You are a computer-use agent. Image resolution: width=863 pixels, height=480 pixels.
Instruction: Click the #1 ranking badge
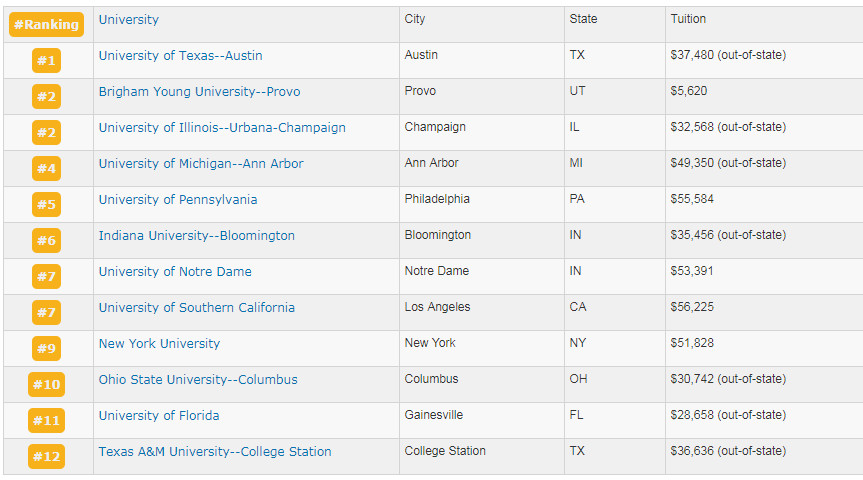(47, 61)
